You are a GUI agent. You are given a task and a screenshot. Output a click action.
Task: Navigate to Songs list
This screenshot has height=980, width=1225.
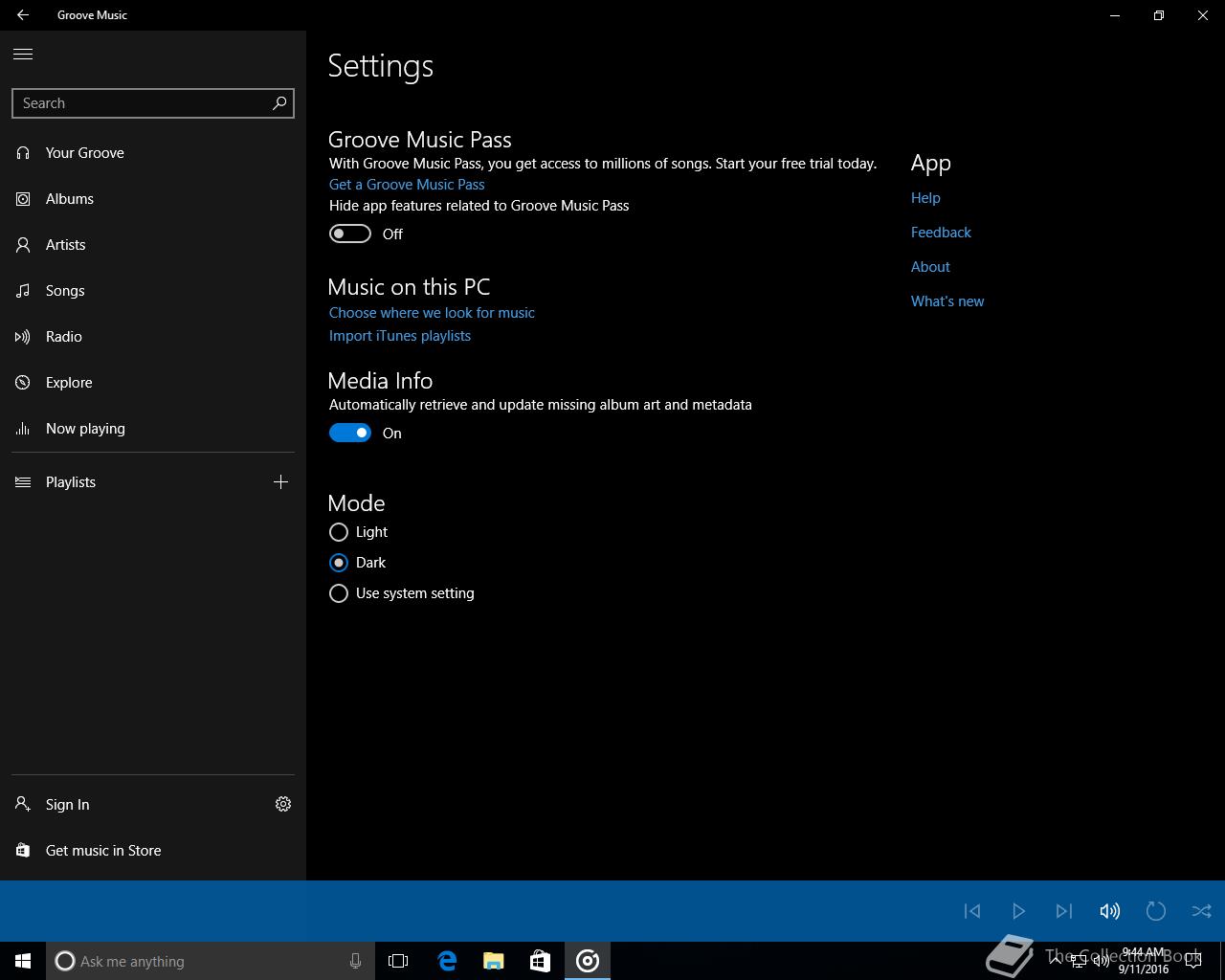pos(153,291)
